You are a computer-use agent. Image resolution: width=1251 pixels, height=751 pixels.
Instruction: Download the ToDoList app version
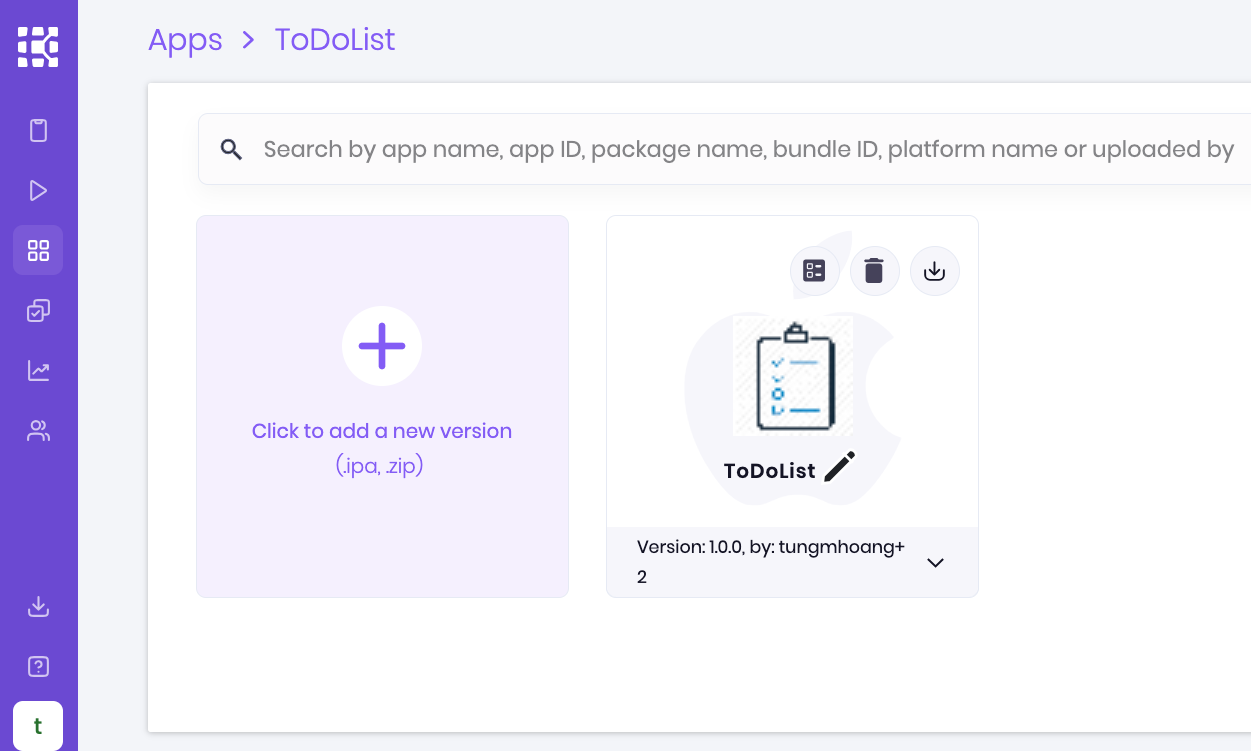coord(935,271)
